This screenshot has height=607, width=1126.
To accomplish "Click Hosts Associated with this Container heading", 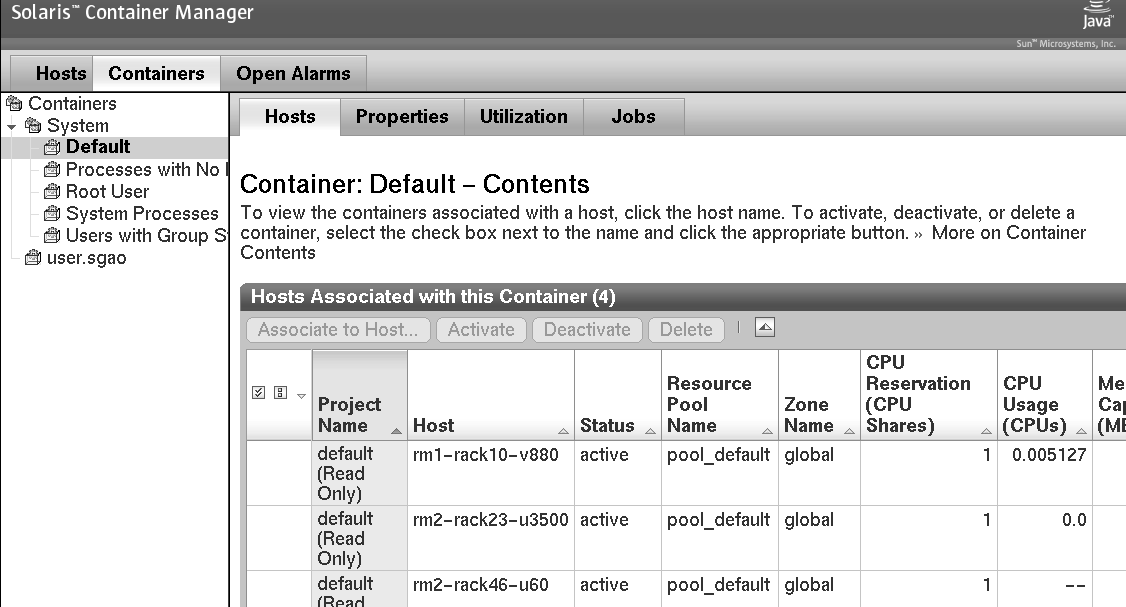I will click(x=433, y=297).
